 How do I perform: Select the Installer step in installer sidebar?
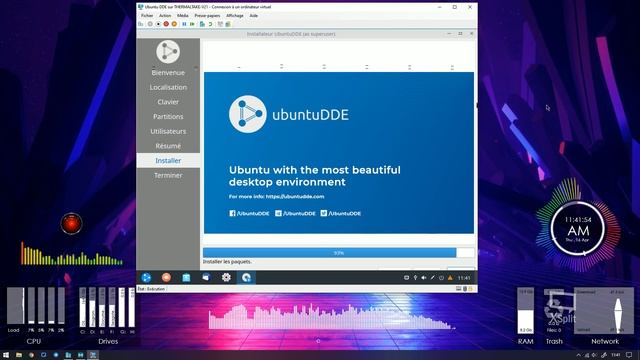tap(168, 161)
